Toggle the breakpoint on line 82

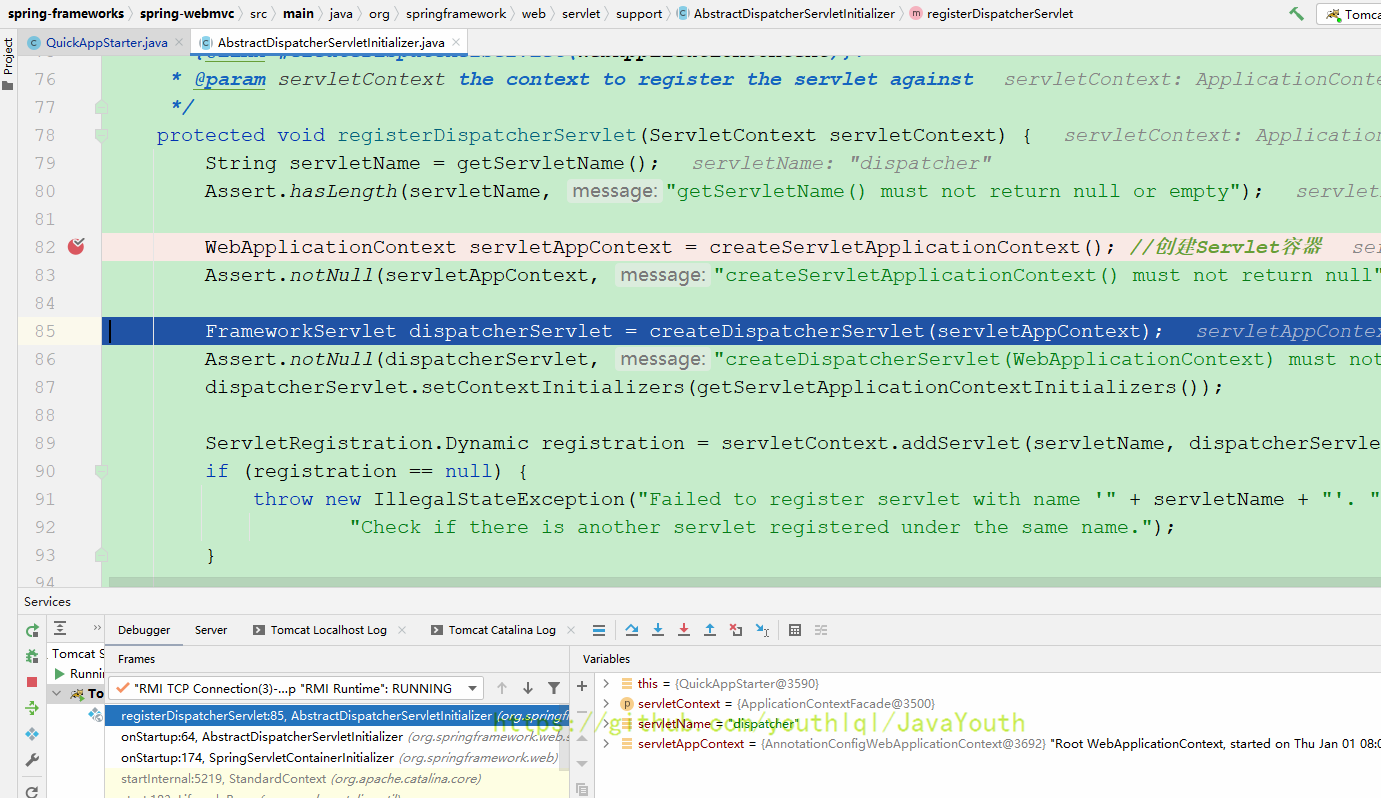click(76, 247)
